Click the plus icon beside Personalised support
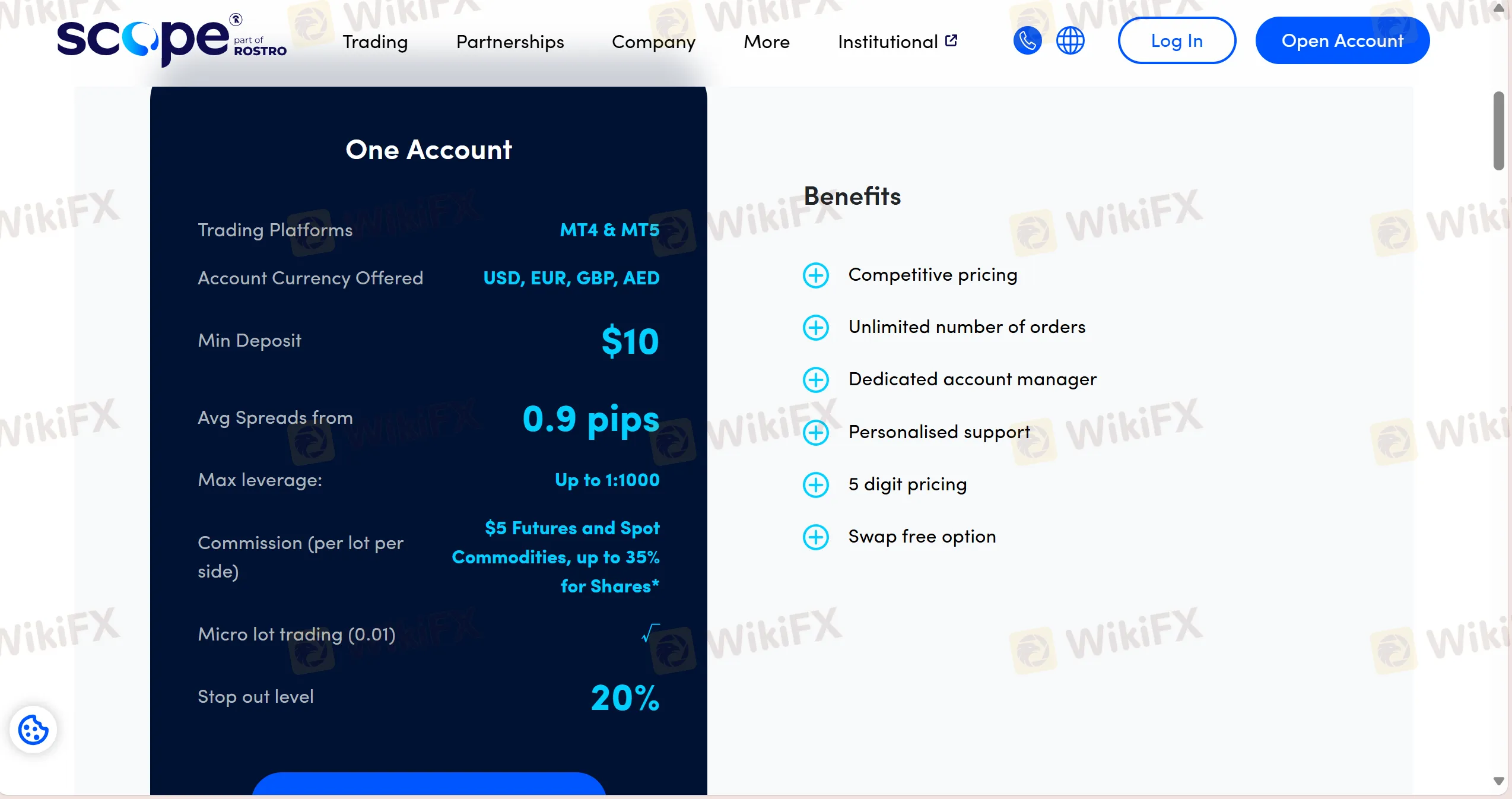This screenshot has width=1512, height=799. coord(815,433)
